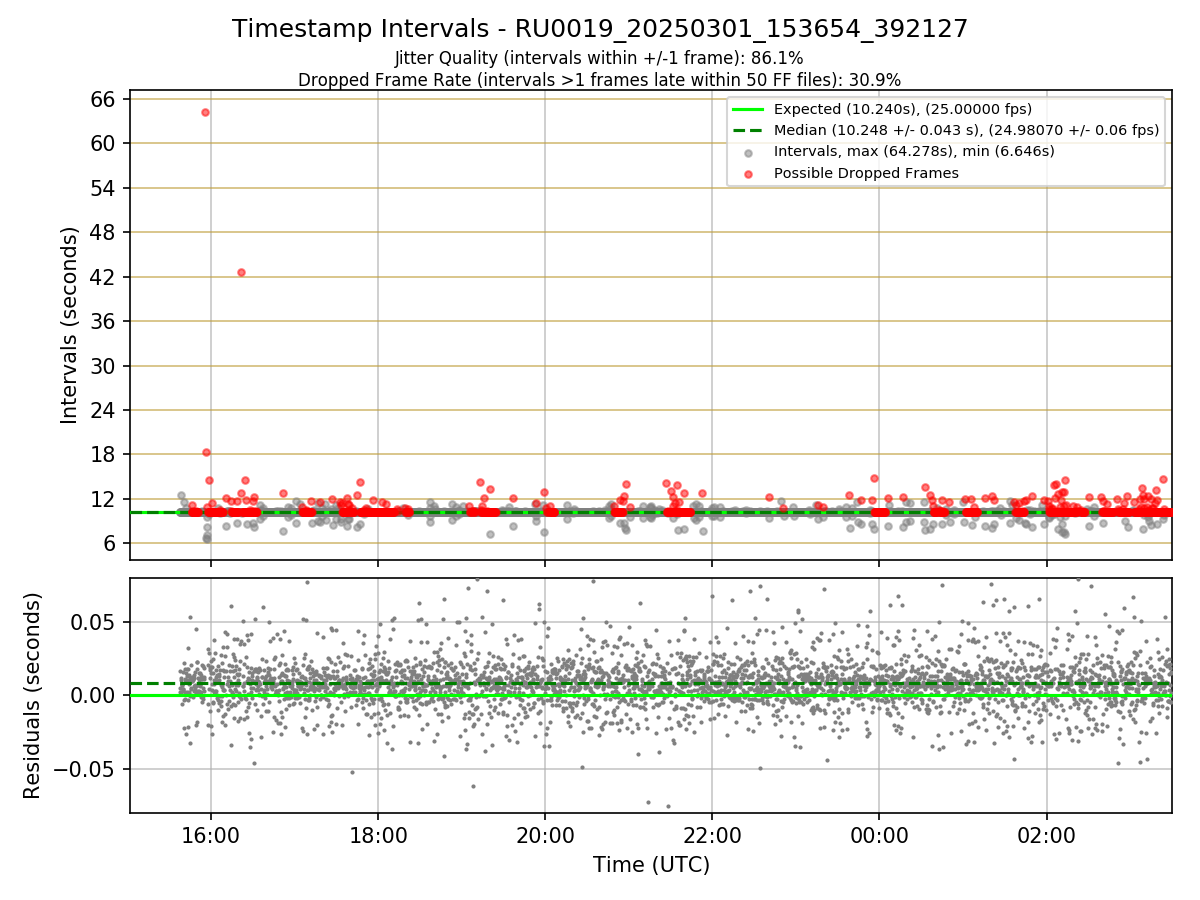This screenshot has width=1200, height=900.
Task: Click the y-axis tick label "12"
Action: click(104, 499)
